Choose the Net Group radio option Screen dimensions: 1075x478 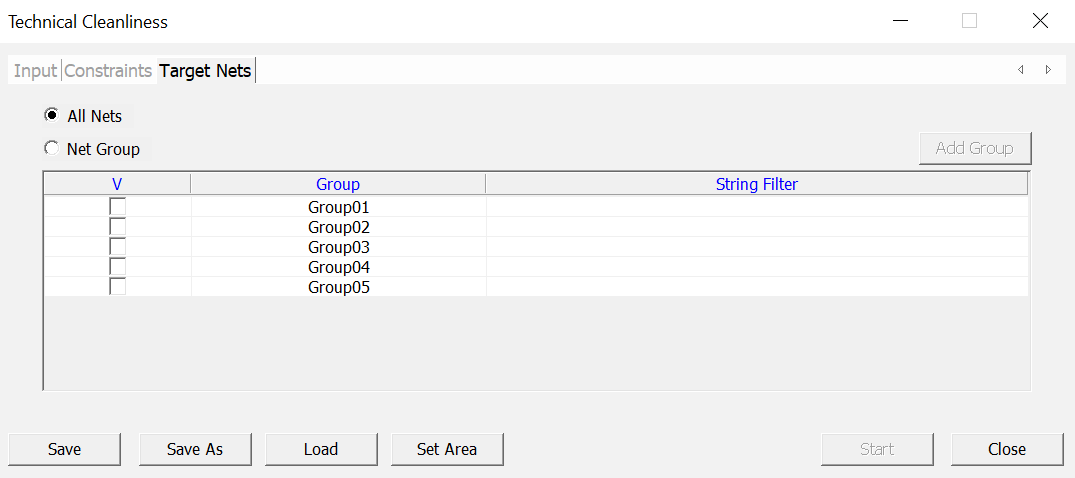click(51, 148)
